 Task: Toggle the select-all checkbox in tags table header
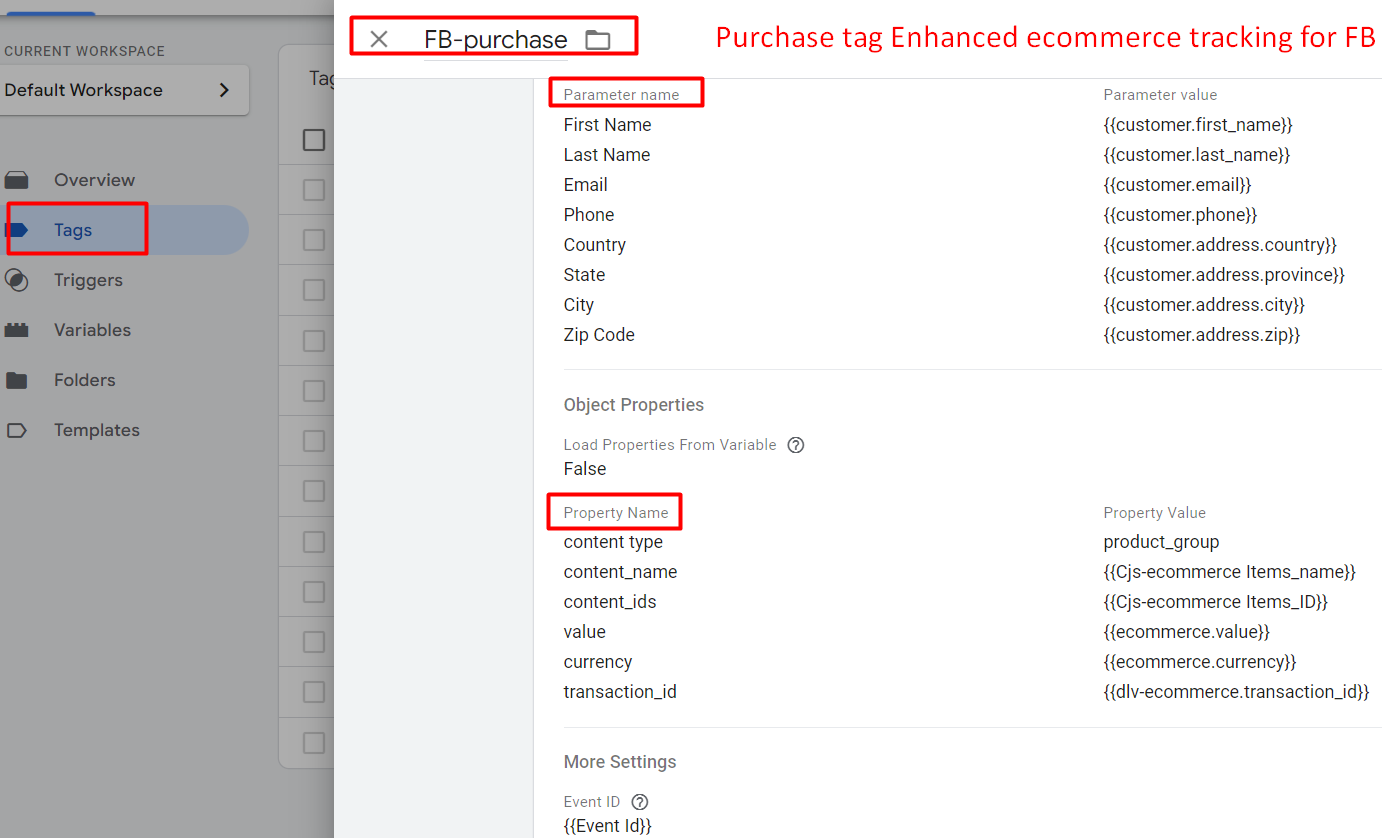(x=314, y=140)
